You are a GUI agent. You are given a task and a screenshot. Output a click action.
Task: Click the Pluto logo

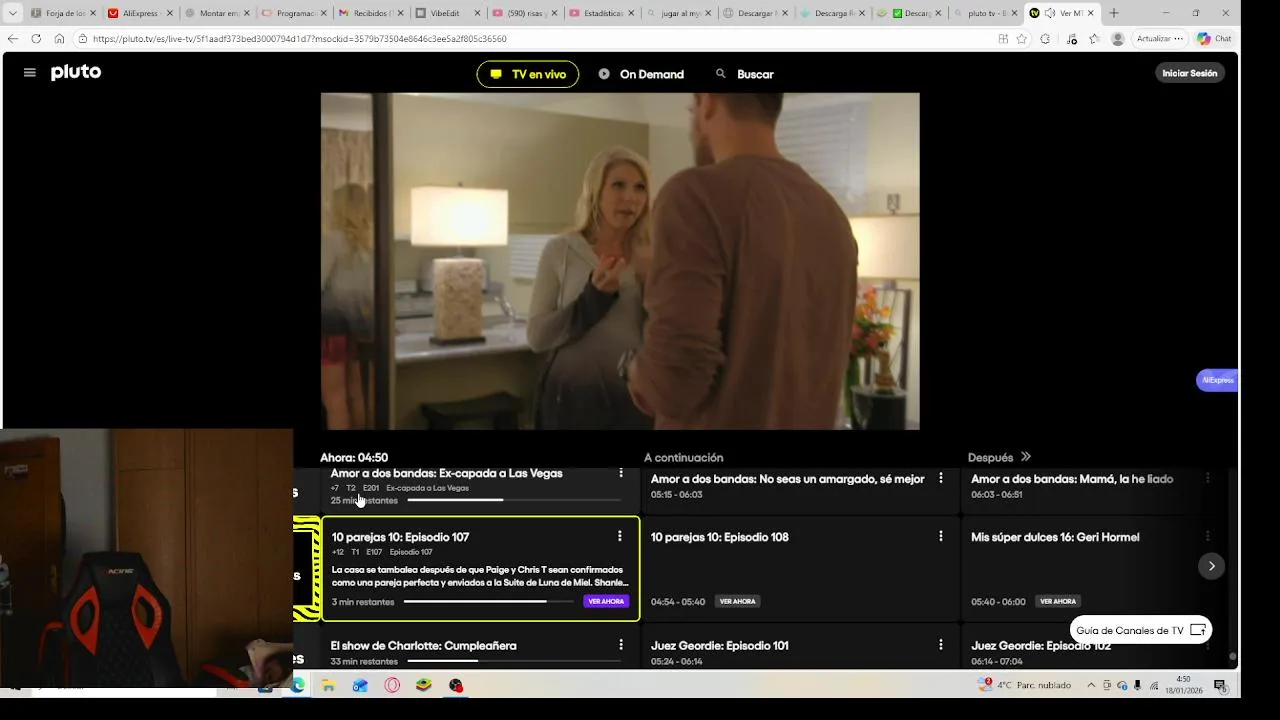(76, 72)
